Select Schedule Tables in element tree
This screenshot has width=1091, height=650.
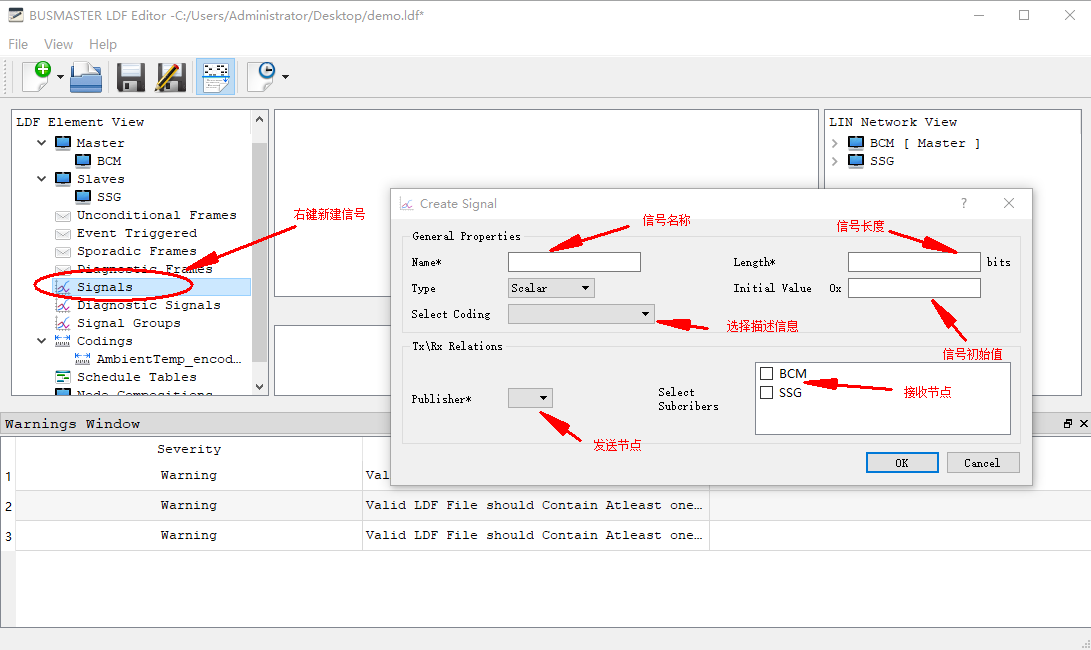coord(136,377)
